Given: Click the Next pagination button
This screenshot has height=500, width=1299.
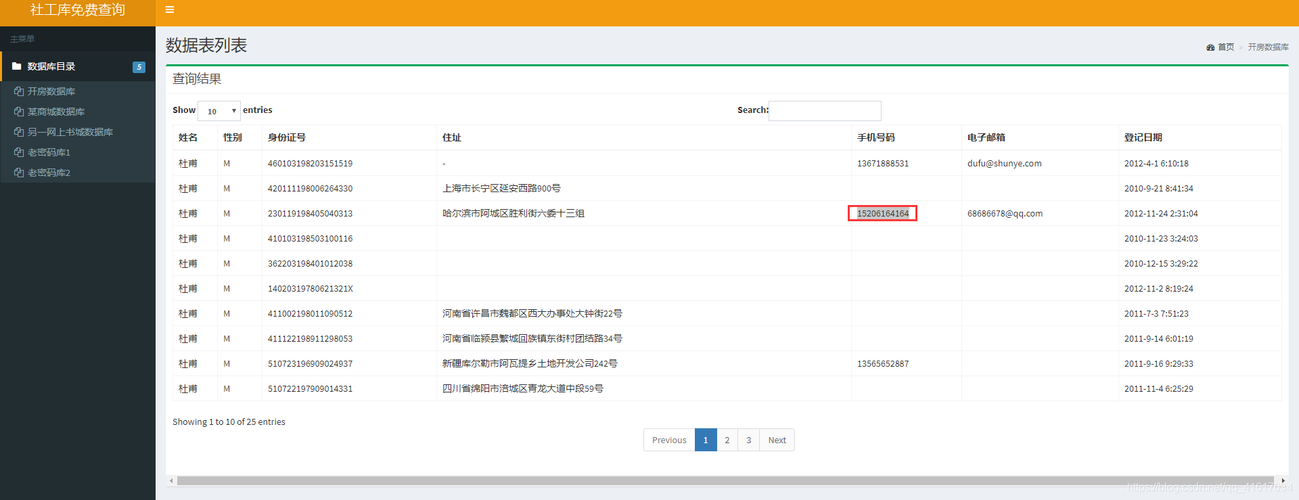Looking at the screenshot, I should click(x=777, y=440).
